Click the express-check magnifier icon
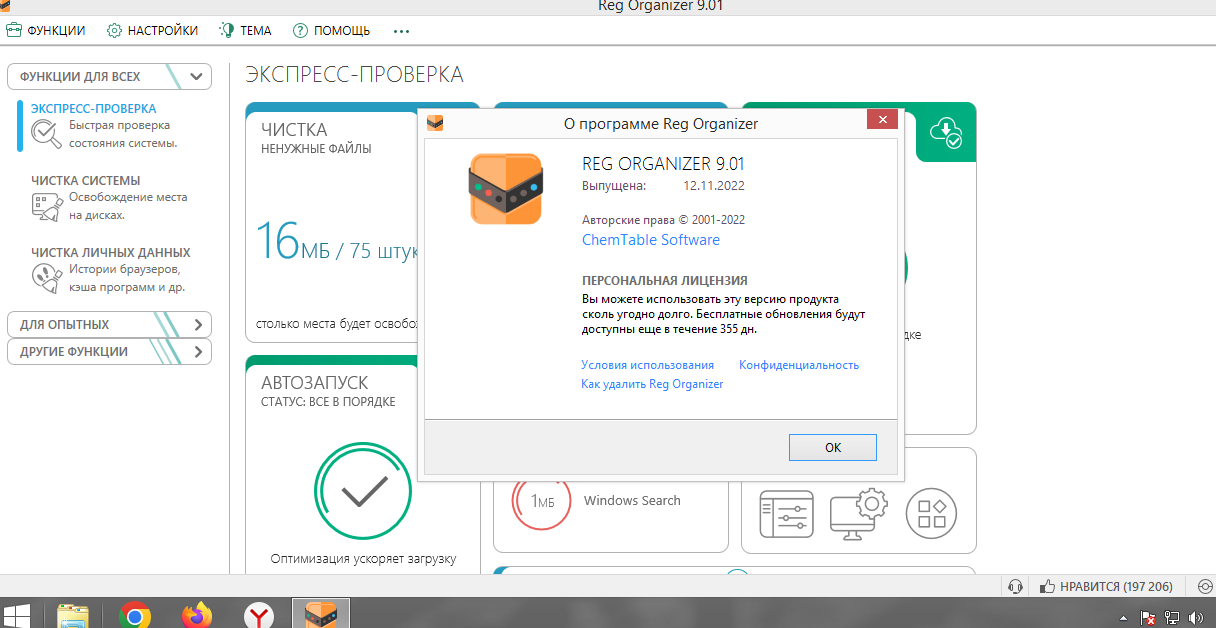1216x628 pixels. click(46, 134)
